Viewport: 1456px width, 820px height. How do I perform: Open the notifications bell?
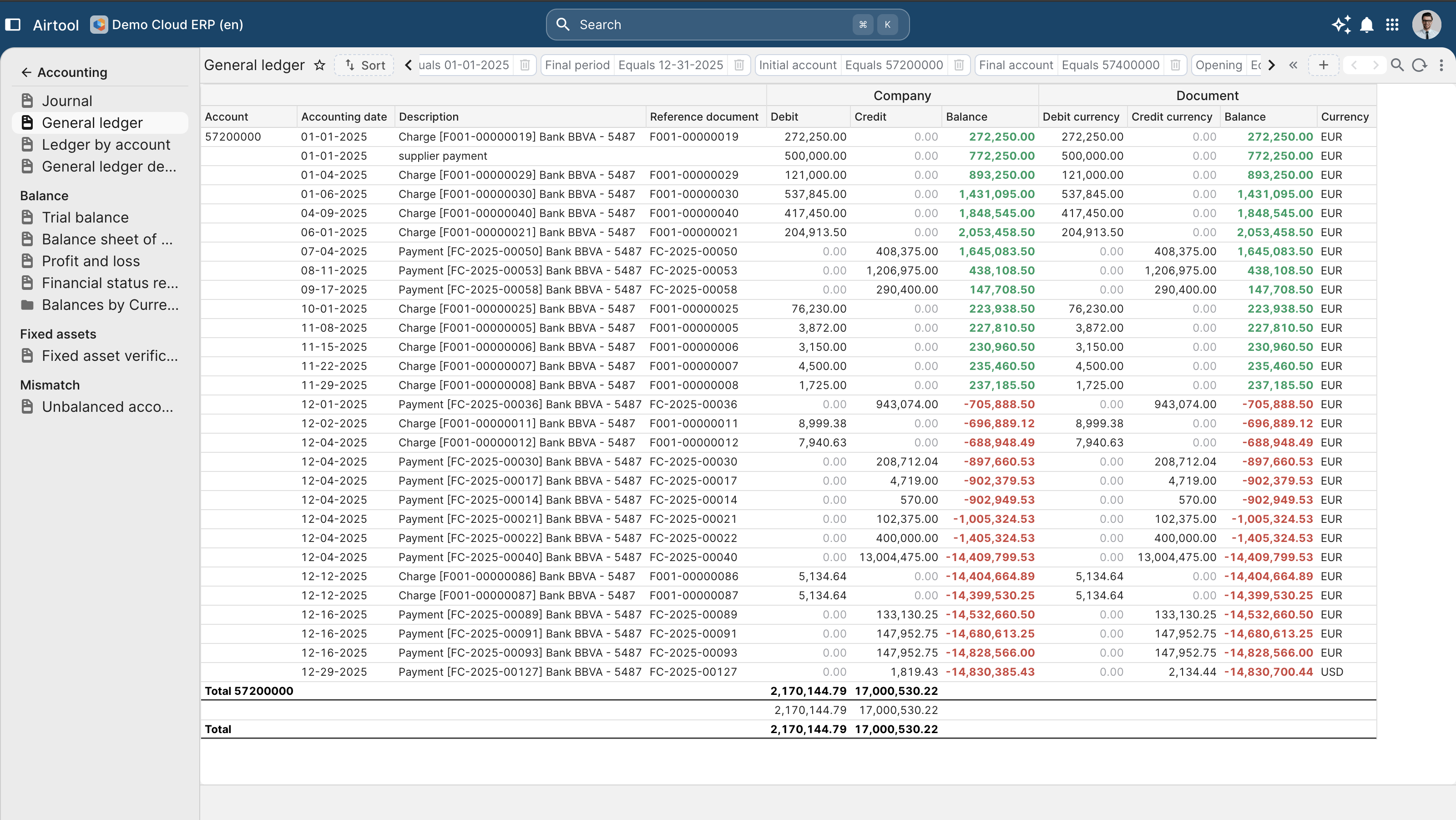pos(1367,25)
